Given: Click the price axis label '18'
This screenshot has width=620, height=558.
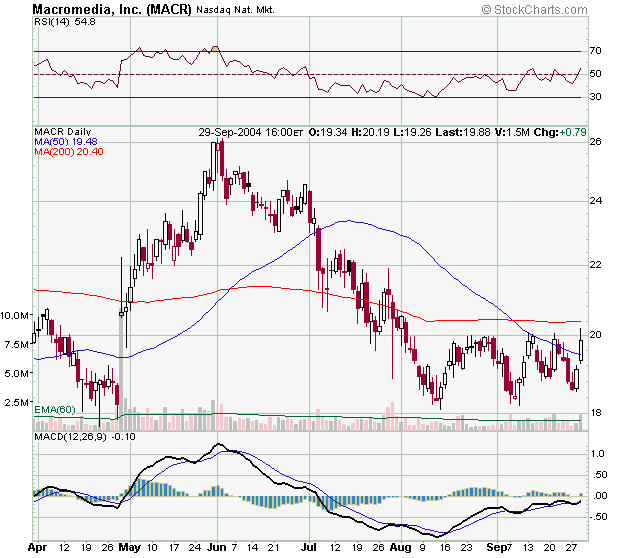Looking at the screenshot, I should (595, 413).
